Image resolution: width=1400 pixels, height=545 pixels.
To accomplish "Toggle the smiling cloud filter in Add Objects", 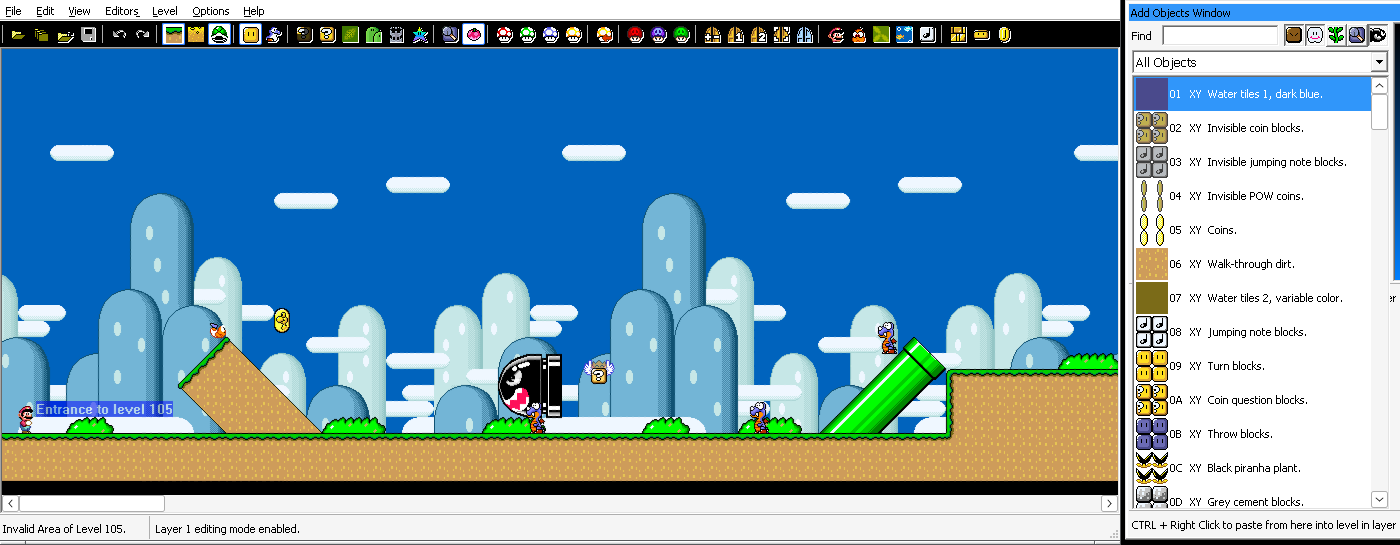I will (1314, 35).
